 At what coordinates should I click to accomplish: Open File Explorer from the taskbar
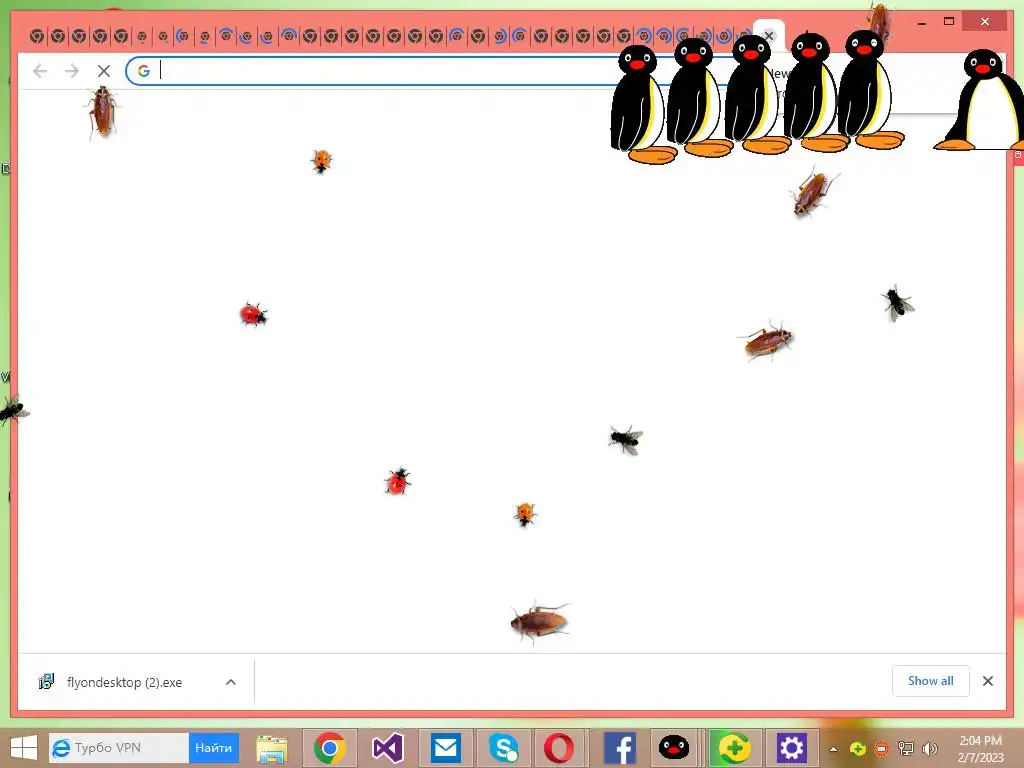click(x=272, y=748)
